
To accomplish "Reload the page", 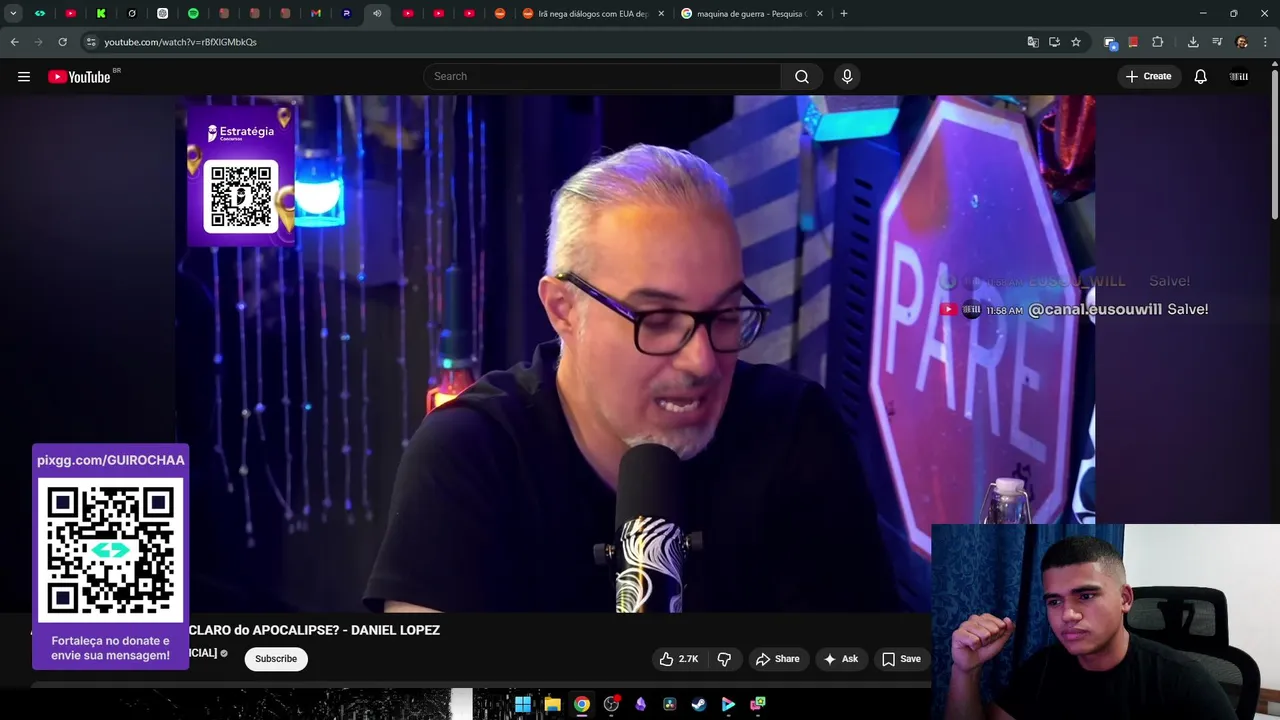I will (62, 42).
